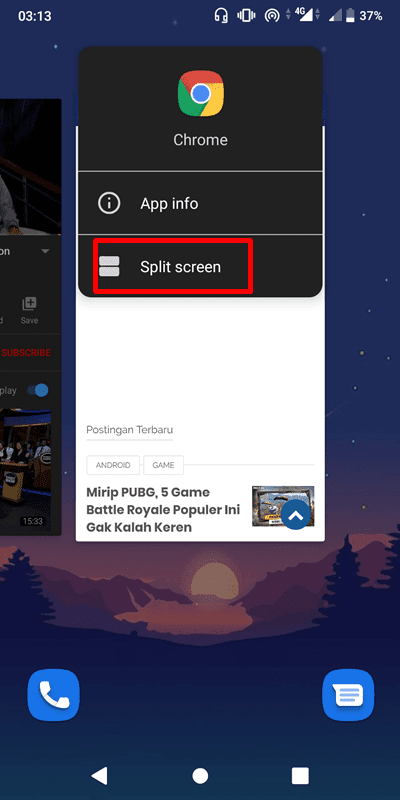The height and width of the screenshot is (800, 400).
Task: Tap the Android back navigation button
Action: 99,776
